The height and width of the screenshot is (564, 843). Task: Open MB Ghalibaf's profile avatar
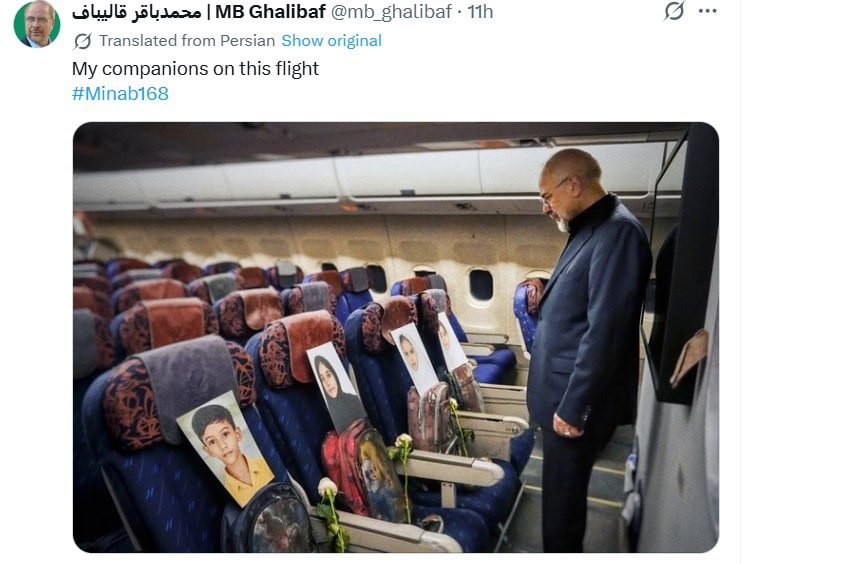point(37,24)
